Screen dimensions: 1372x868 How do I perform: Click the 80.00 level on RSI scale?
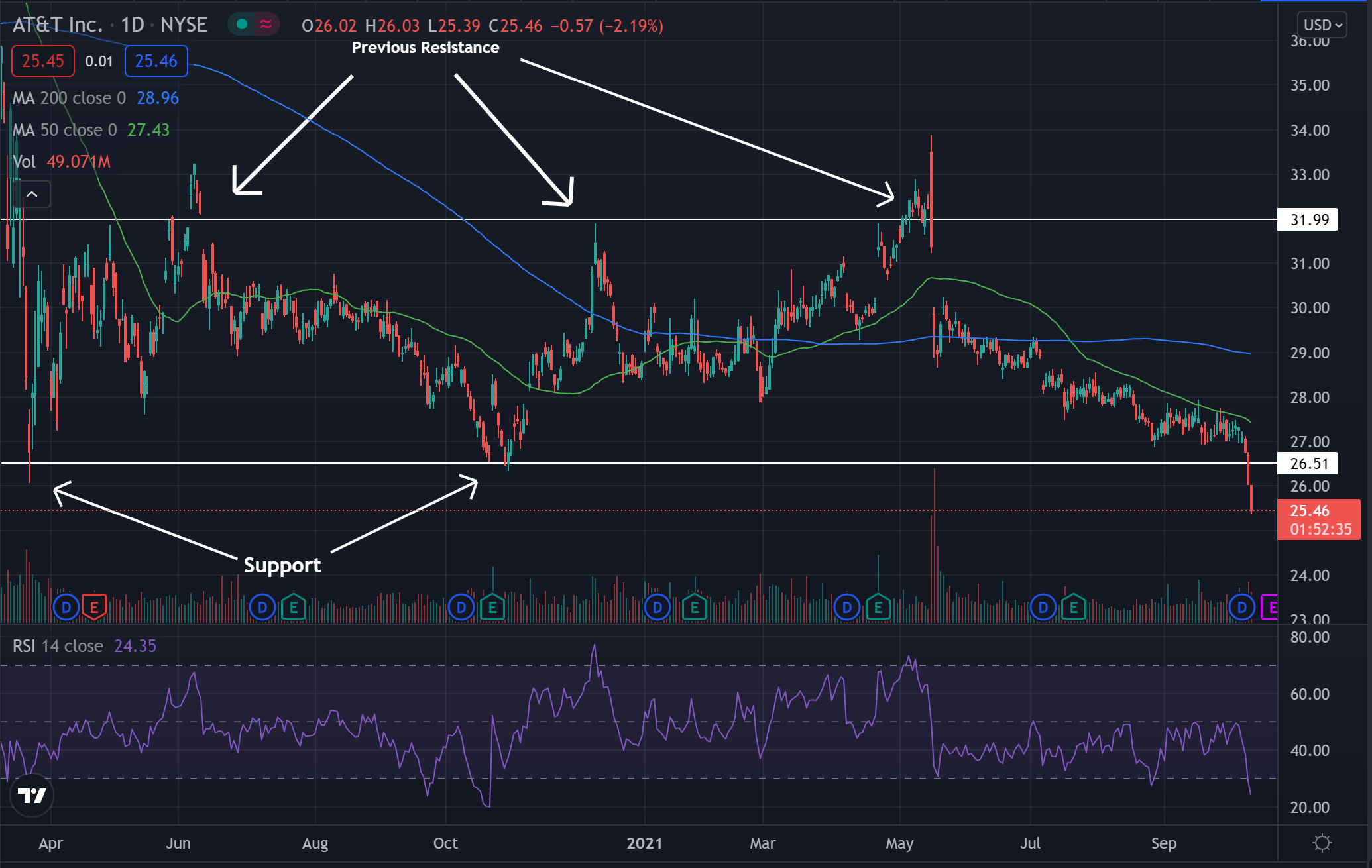(x=1310, y=637)
